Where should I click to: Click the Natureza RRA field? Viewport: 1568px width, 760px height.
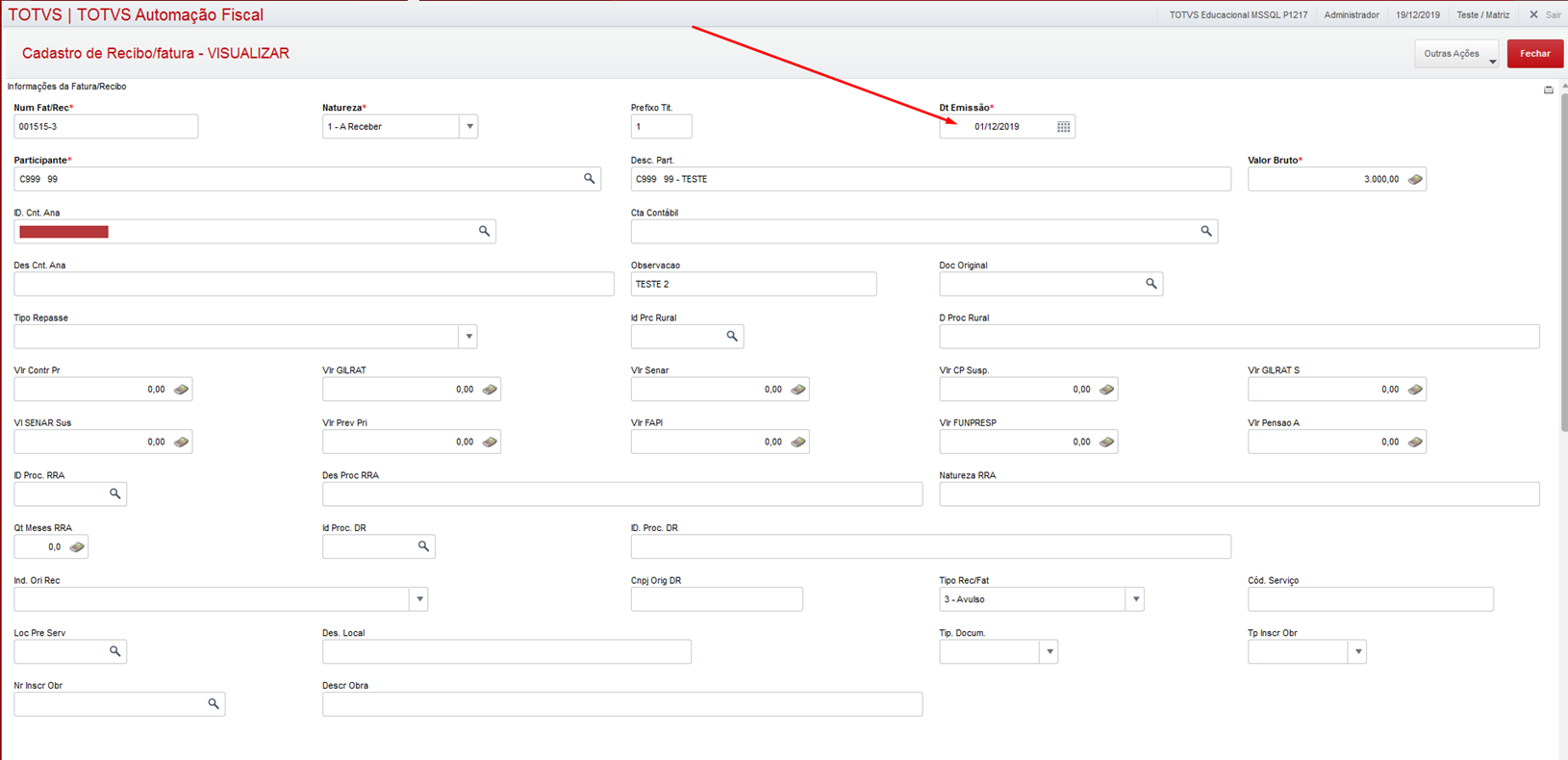click(x=1239, y=494)
